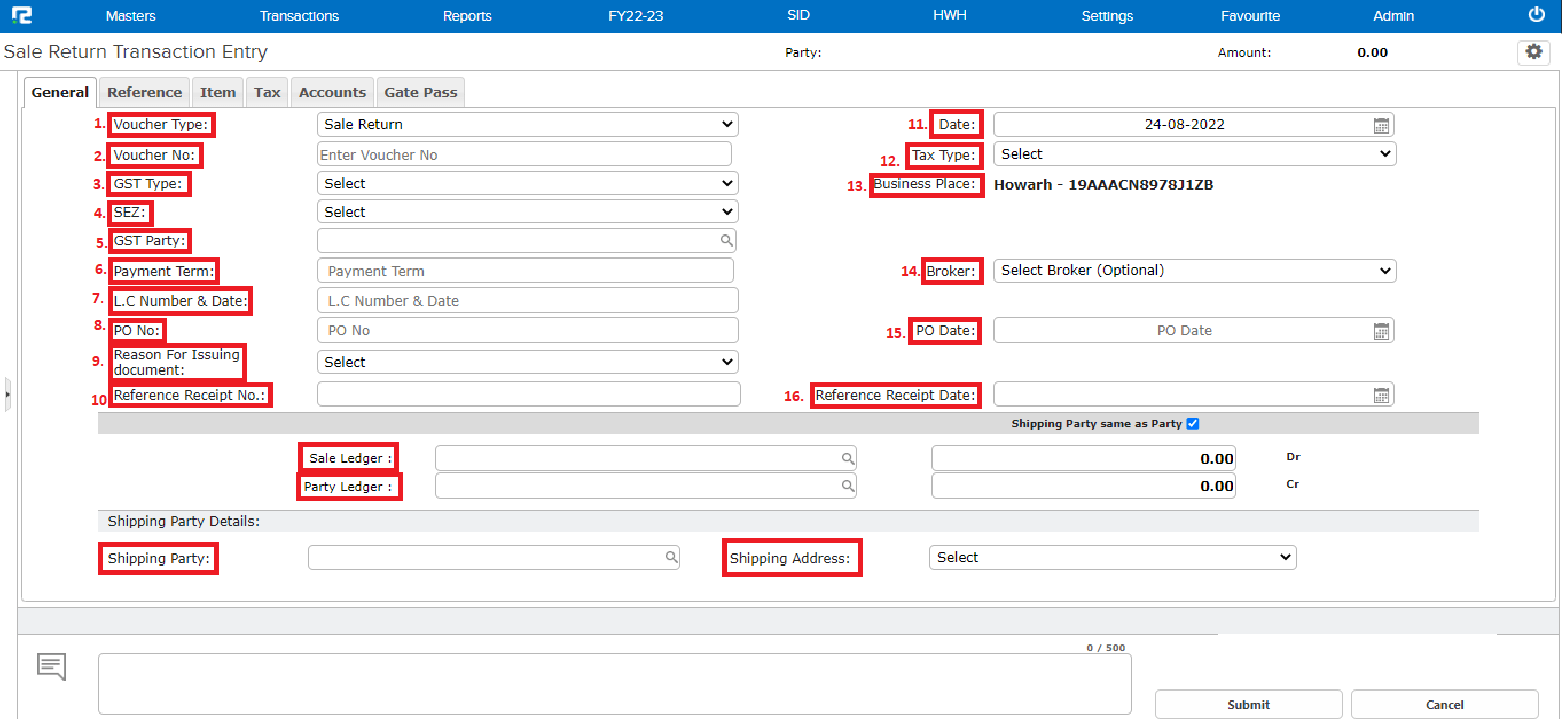
Task: Click the GST Party search icon
Action: pyautogui.click(x=726, y=241)
